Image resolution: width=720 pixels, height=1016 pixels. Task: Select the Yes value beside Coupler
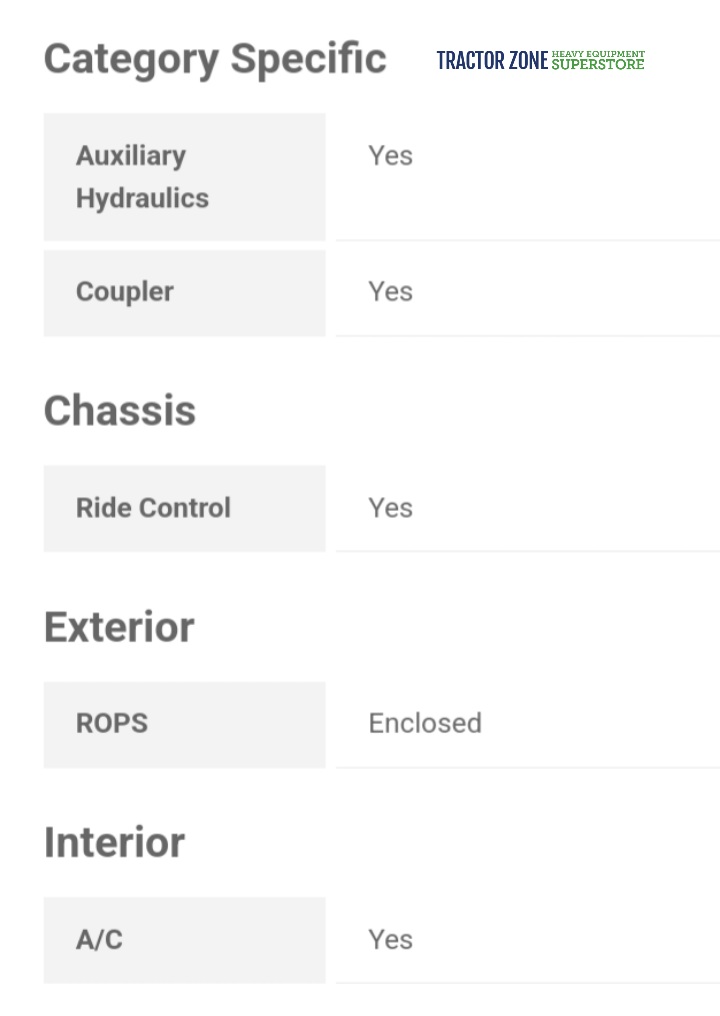tap(390, 292)
